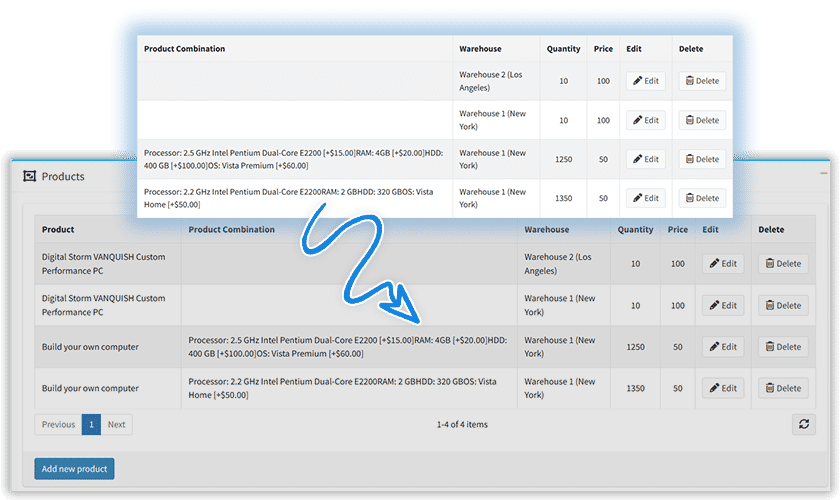Click the Product column header

(58, 229)
